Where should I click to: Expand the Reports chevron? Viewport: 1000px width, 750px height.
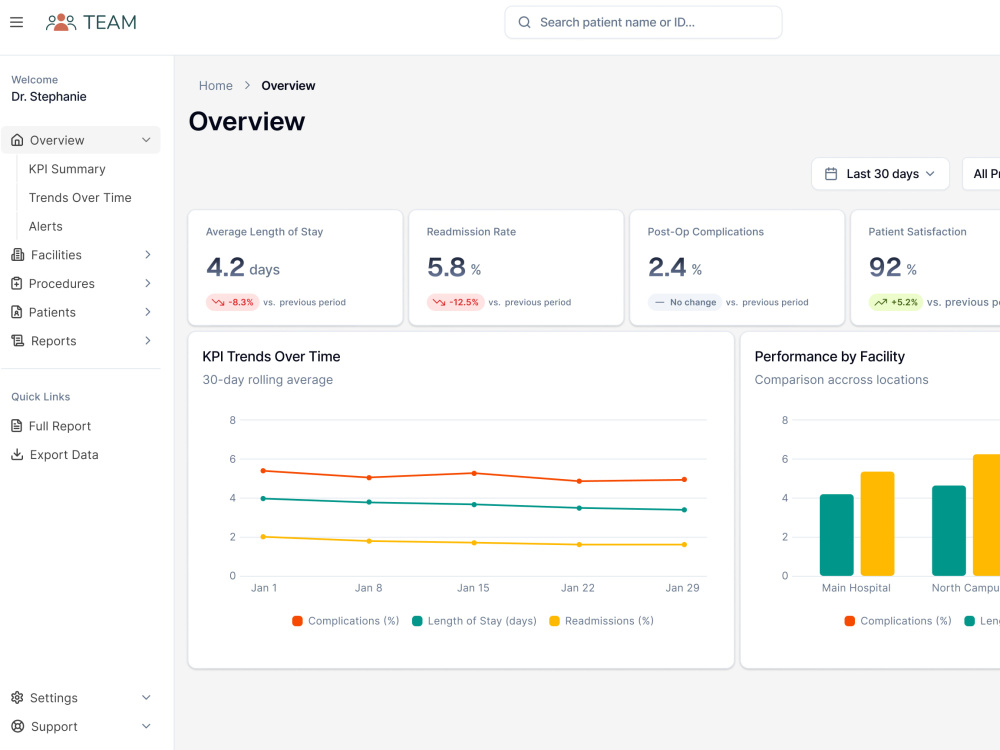147,341
